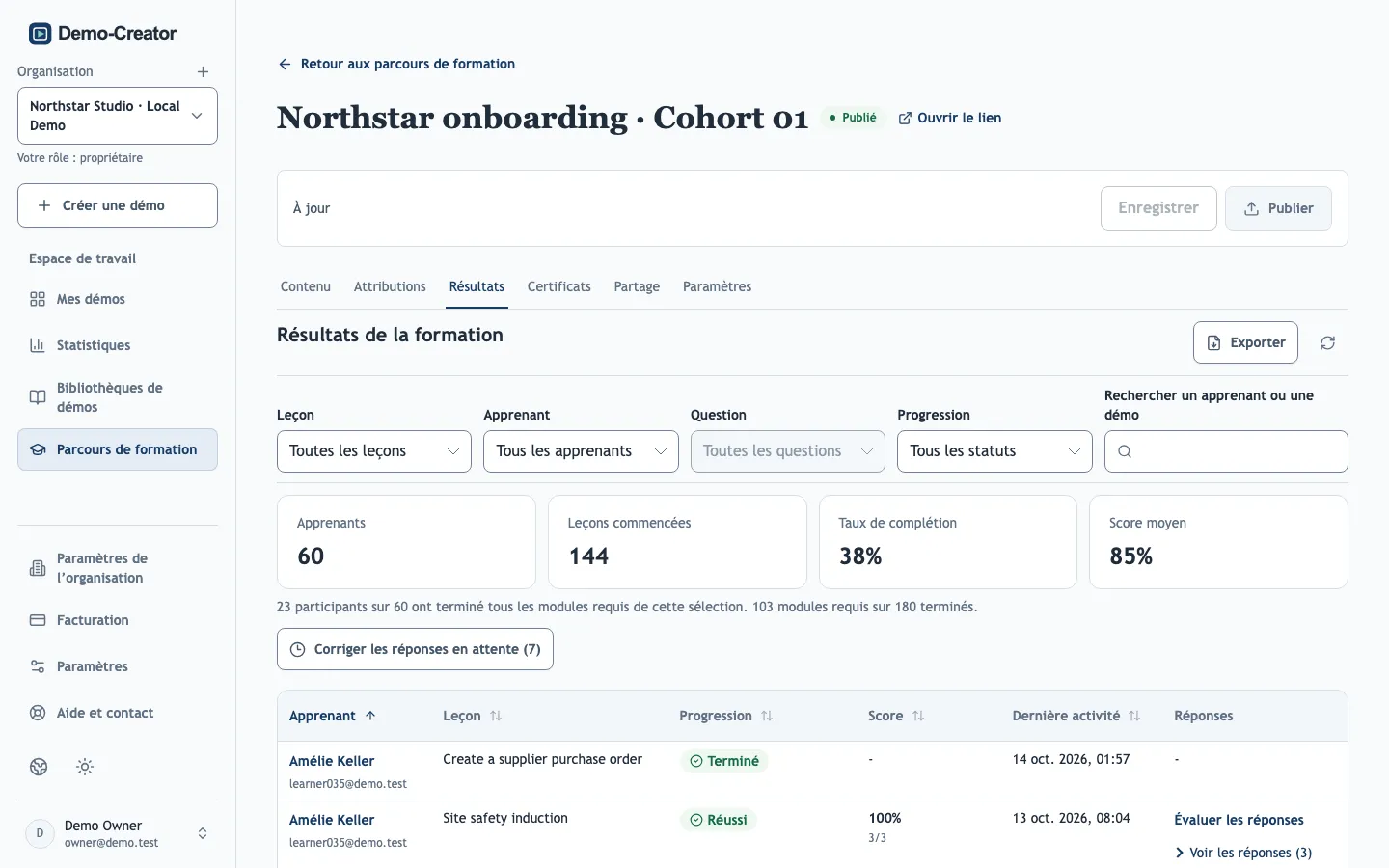Screen dimensions: 1389x868
Task: Click the learner search input field
Action: (1226, 451)
